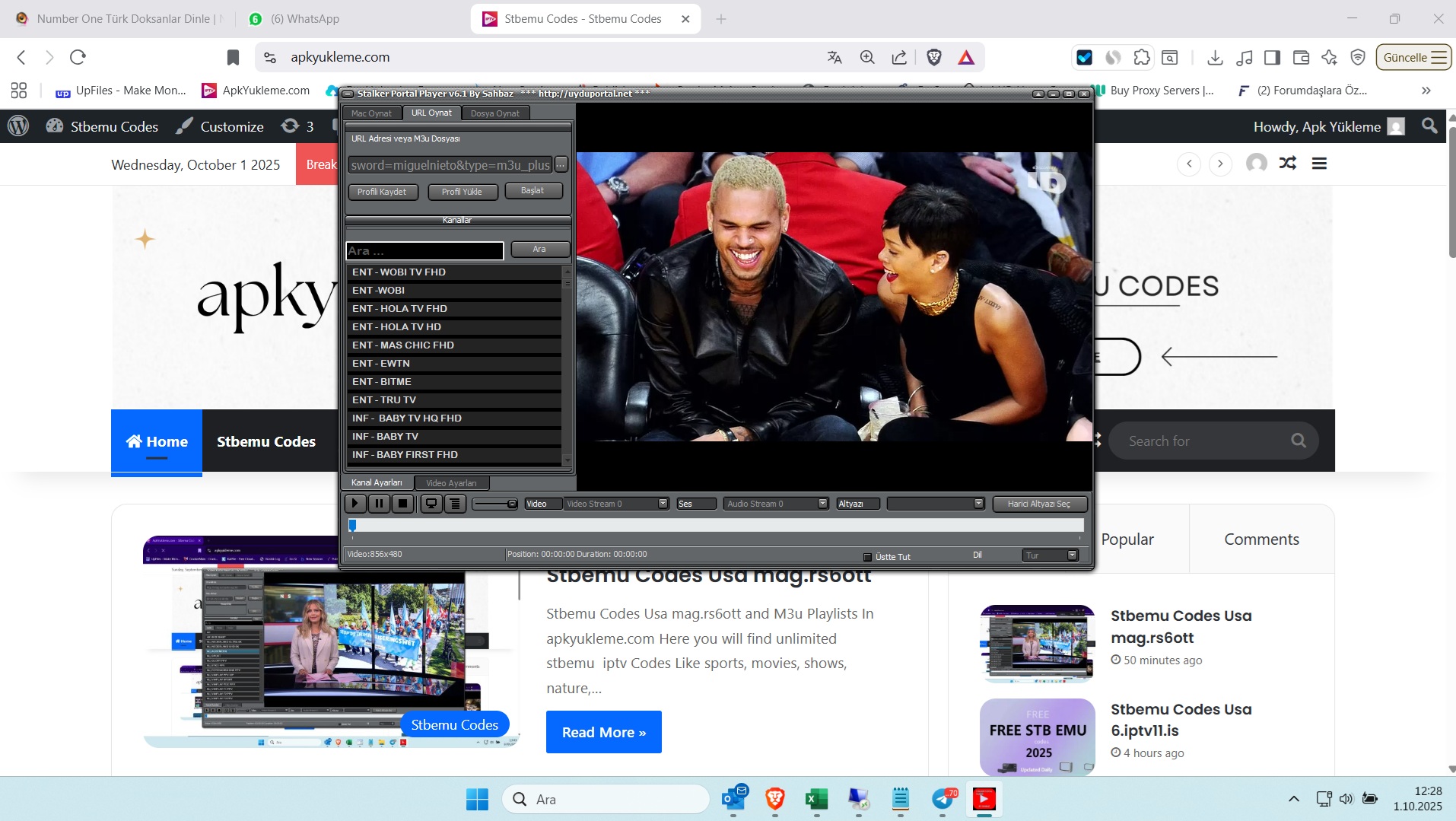Open Brave Rewards triangle icon
The width and height of the screenshot is (1456, 821).
tap(966, 57)
